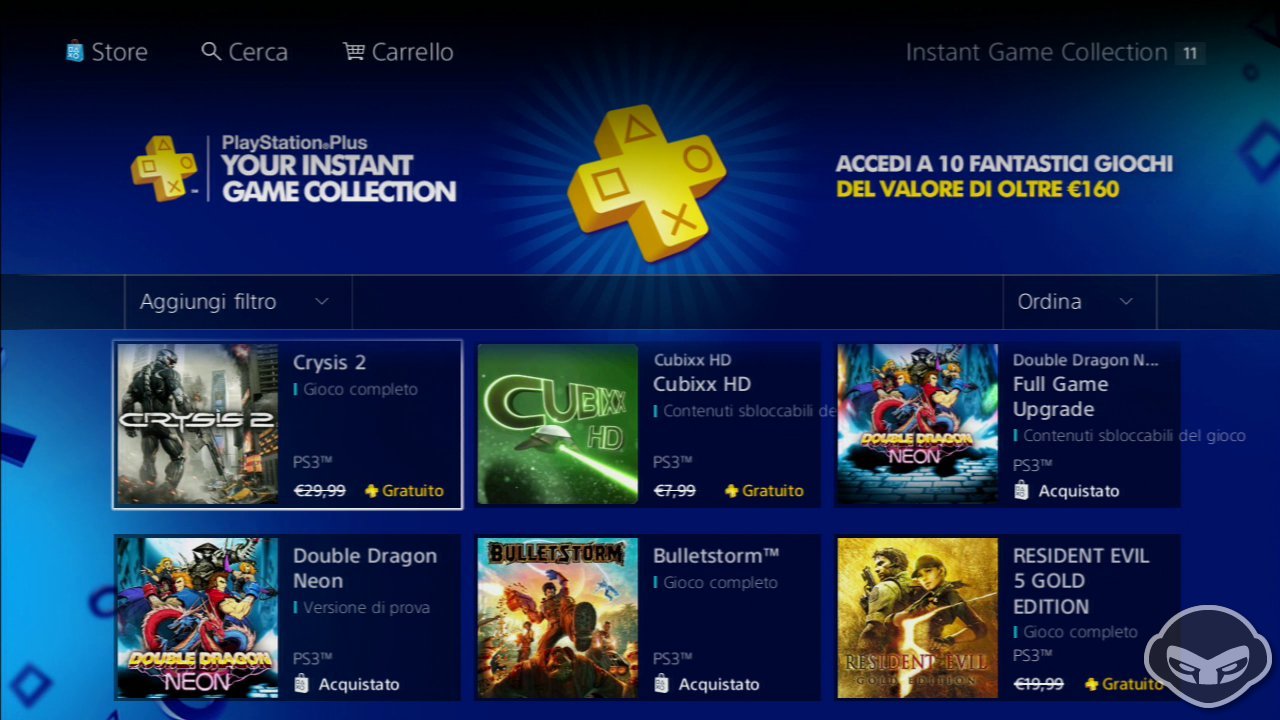Select the Cerca menu label
1280x720 pixels.
258,52
